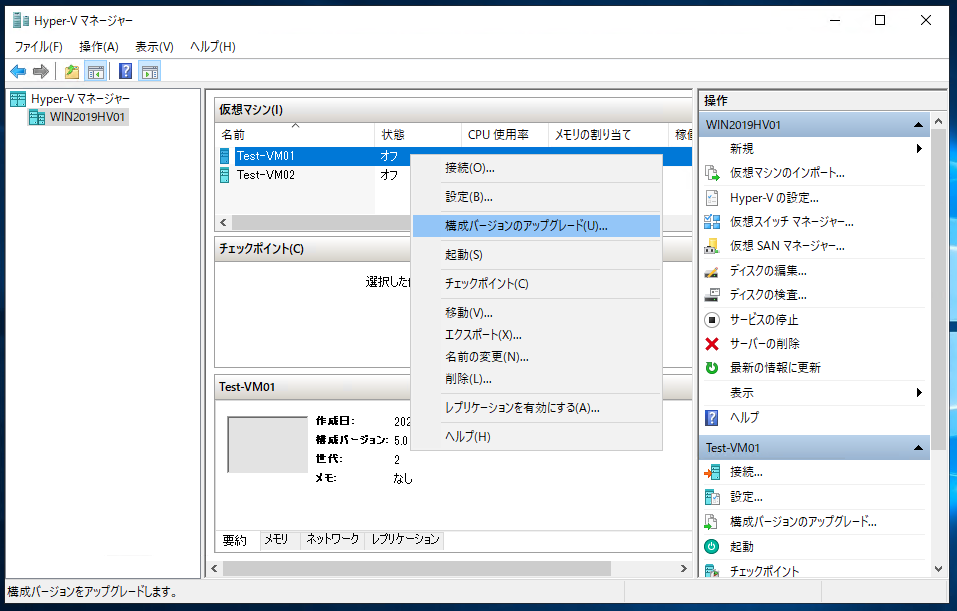
Task: Click the Test-VM01 preview thumbnail
Action: (x=267, y=445)
